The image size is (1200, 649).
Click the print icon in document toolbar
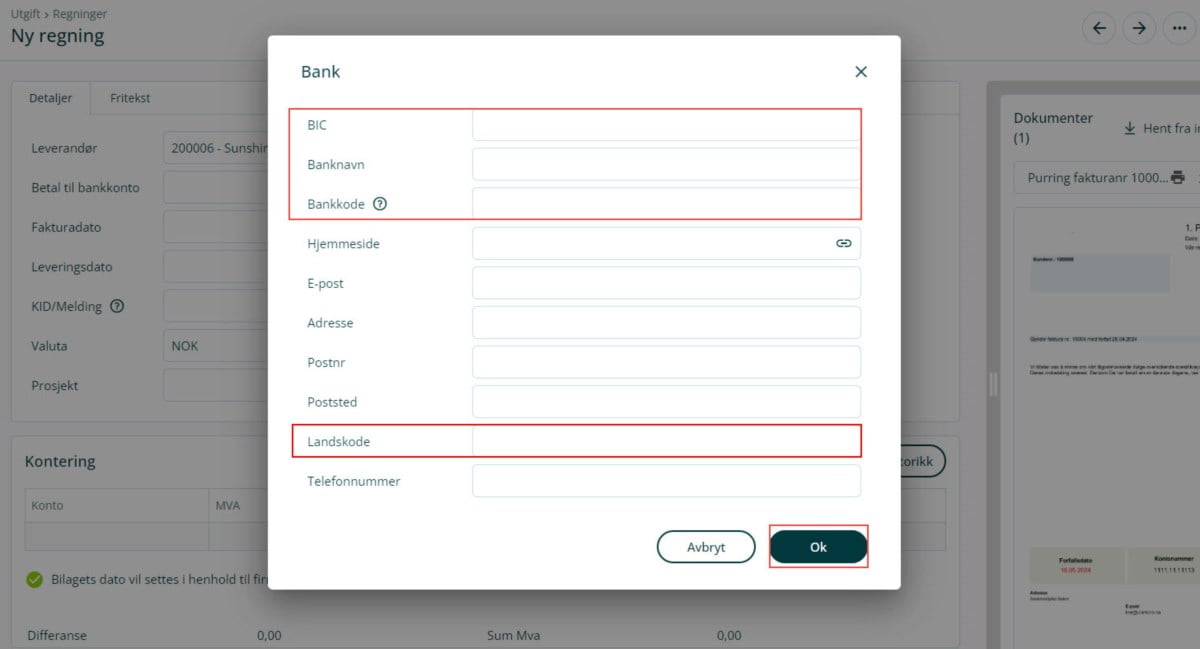click(x=1178, y=178)
